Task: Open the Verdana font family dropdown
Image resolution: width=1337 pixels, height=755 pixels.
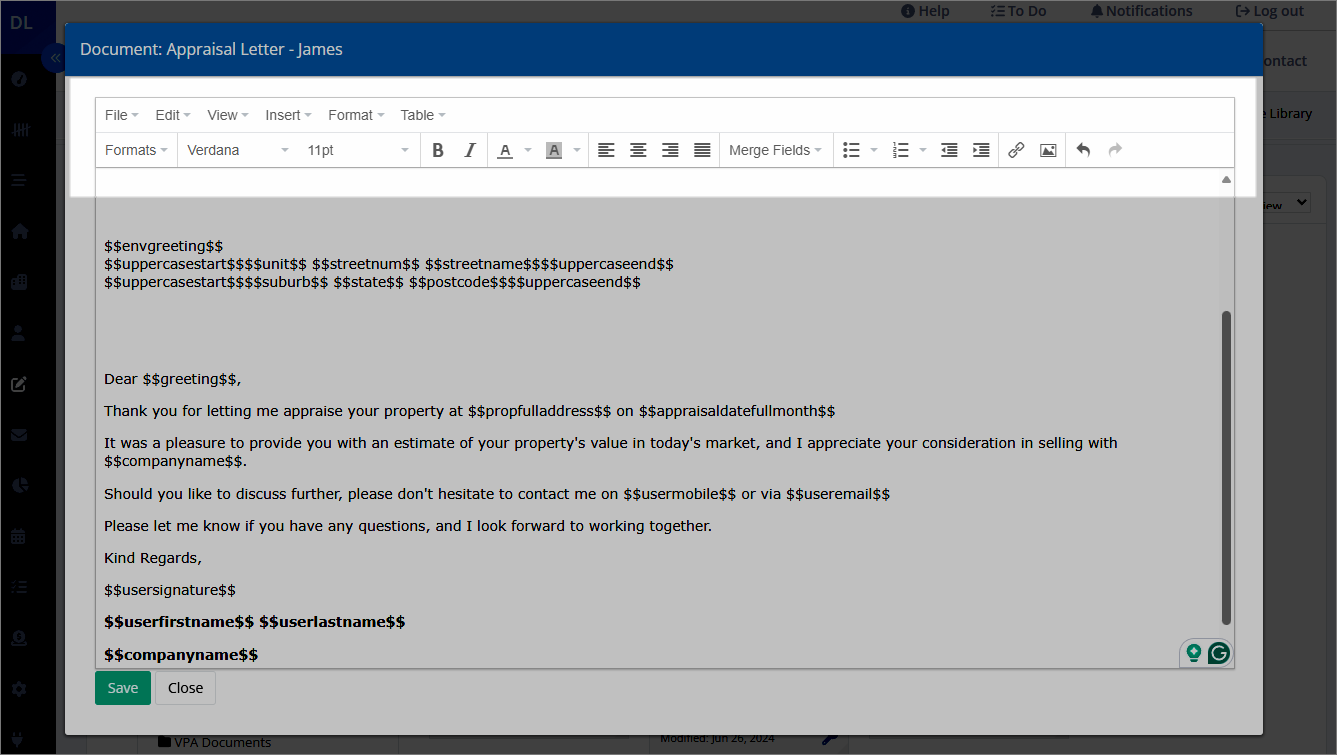Action: point(238,150)
